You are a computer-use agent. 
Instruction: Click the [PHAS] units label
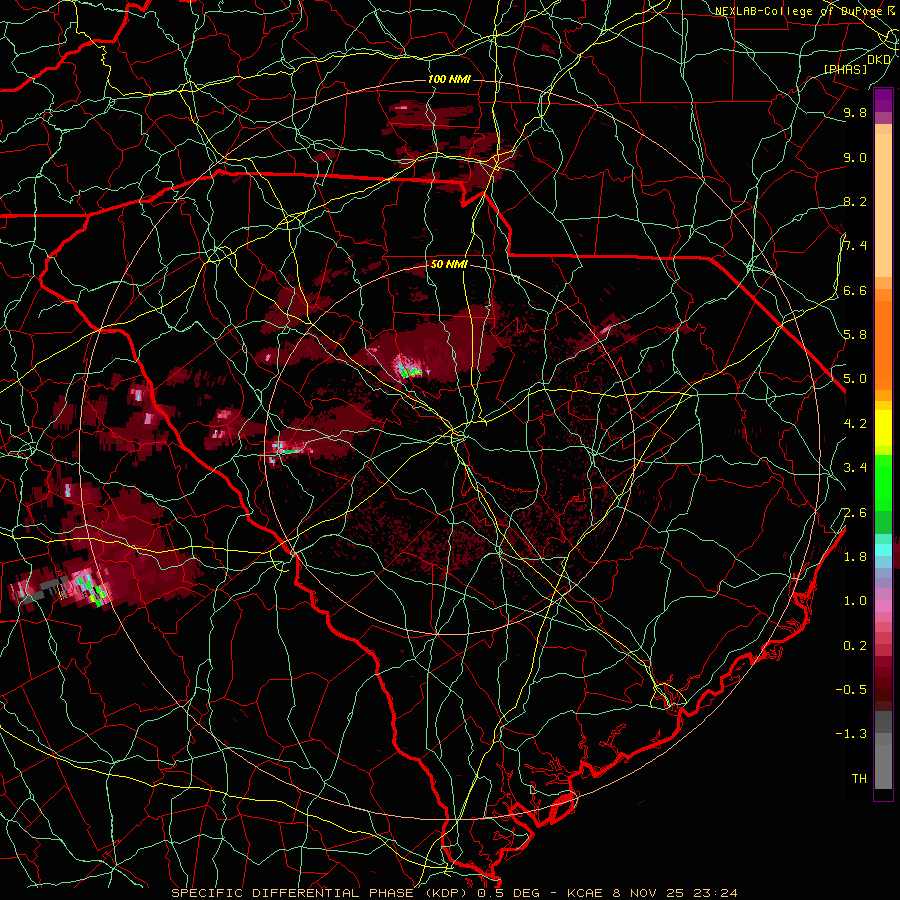[x=845, y=69]
